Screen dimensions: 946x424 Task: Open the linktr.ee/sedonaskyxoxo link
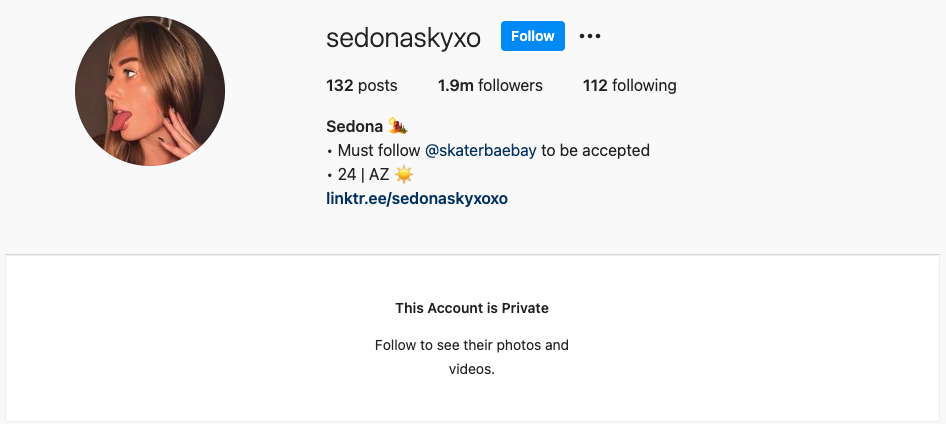coord(417,198)
